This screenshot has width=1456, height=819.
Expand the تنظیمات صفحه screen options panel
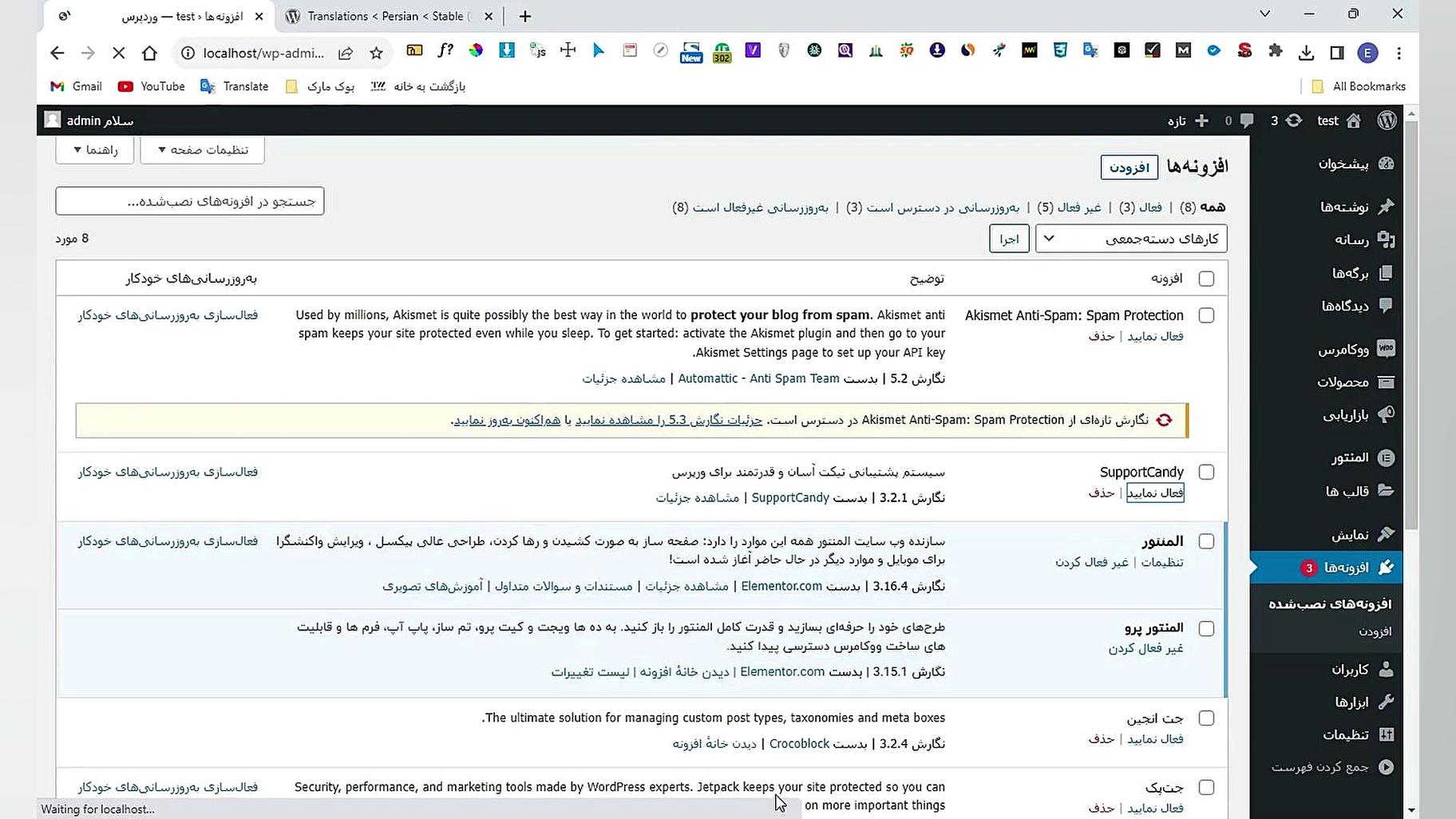(x=202, y=149)
